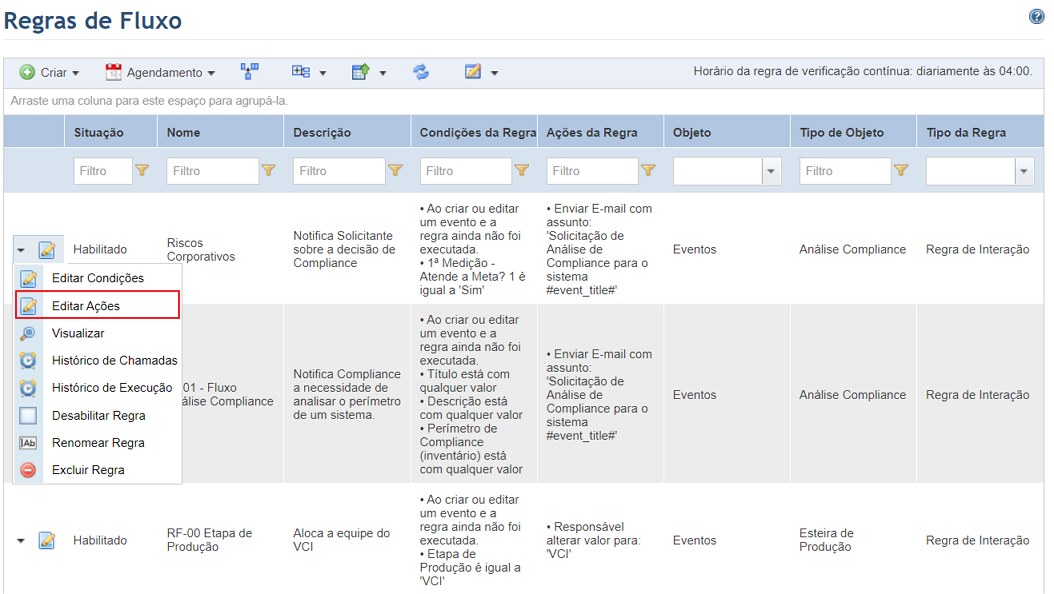Choose Editar Condições from the row menu
This screenshot has width=1054, height=594.
97,278
